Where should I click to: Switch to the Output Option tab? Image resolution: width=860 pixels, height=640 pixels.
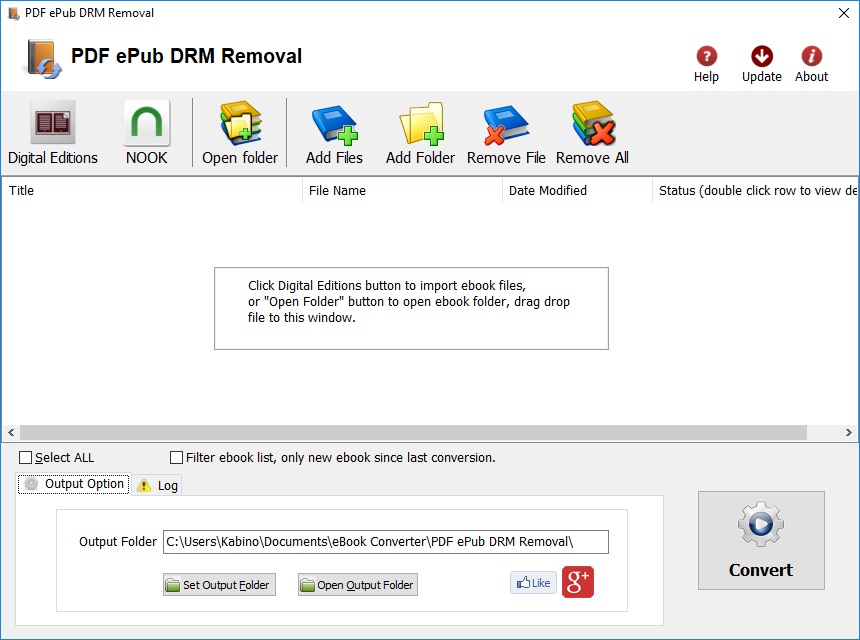pyautogui.click(x=74, y=484)
